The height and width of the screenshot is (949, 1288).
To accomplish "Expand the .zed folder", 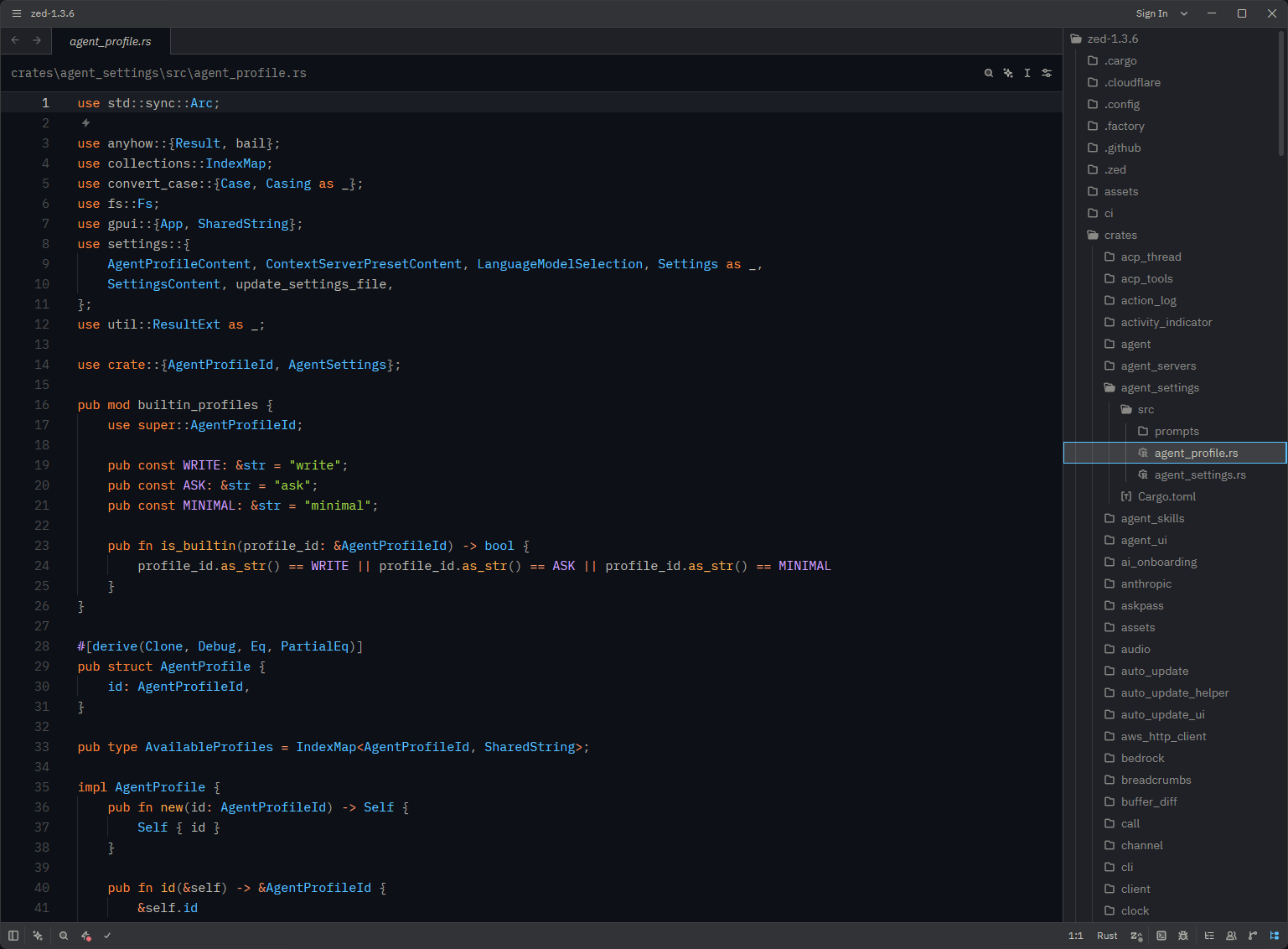I will coord(1173,169).
